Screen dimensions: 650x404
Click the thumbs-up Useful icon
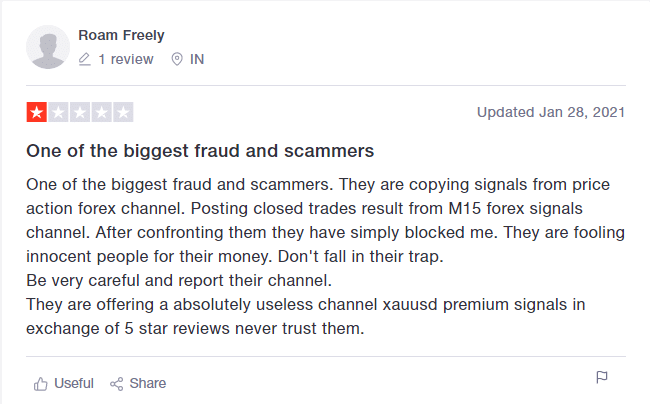41,383
